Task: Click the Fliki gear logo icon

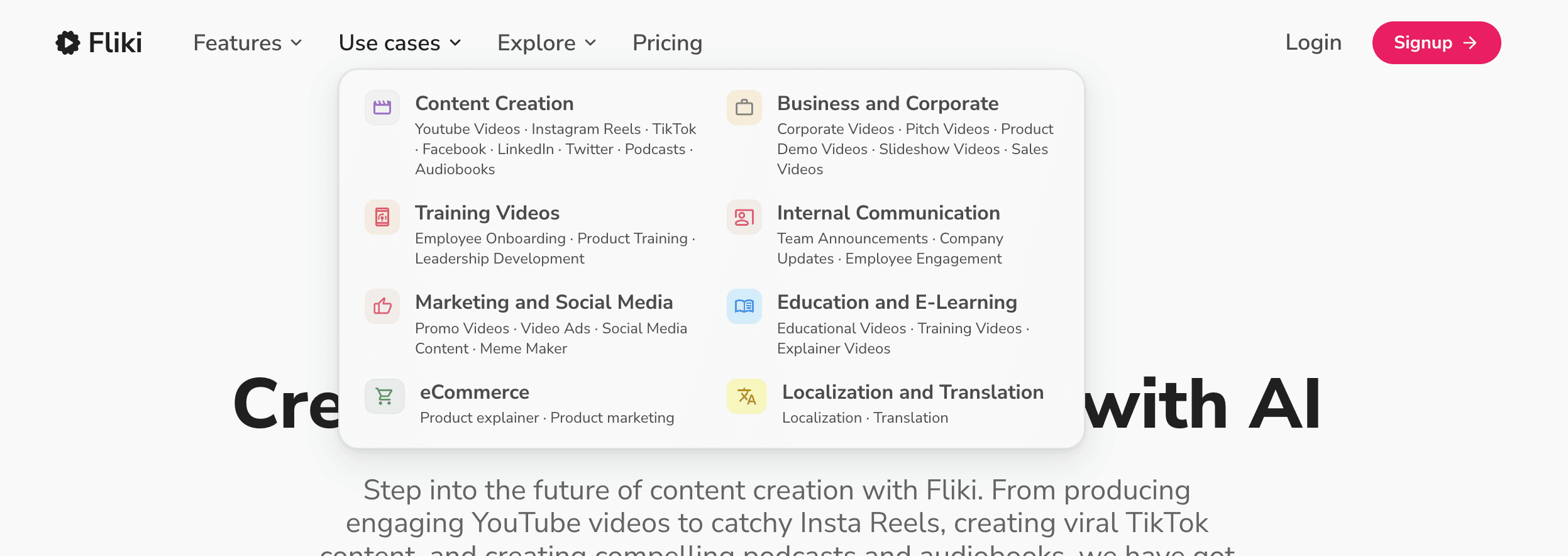Action: click(68, 43)
